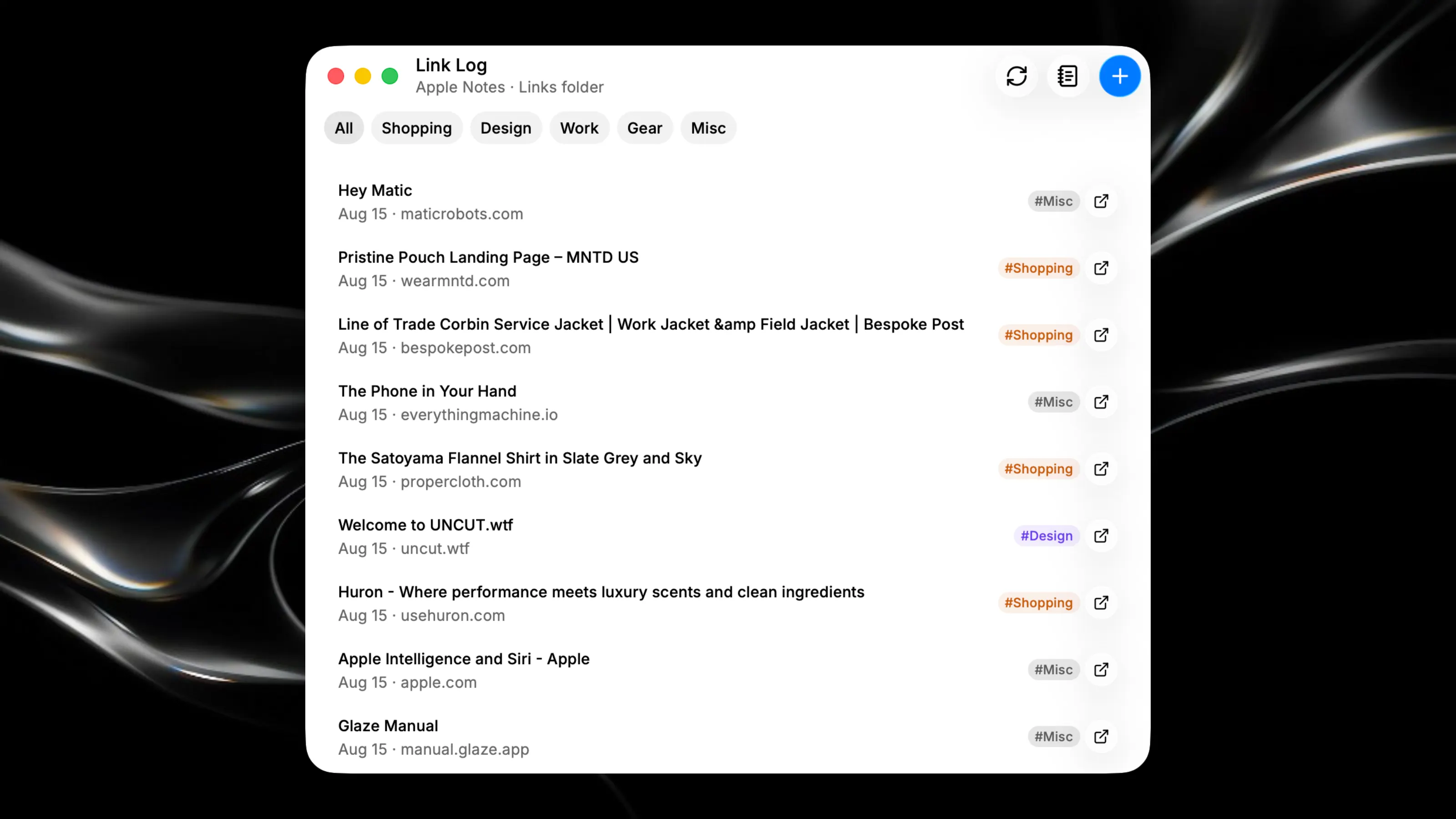Switch to the Design filter
The image size is (1456, 819).
[x=506, y=128]
